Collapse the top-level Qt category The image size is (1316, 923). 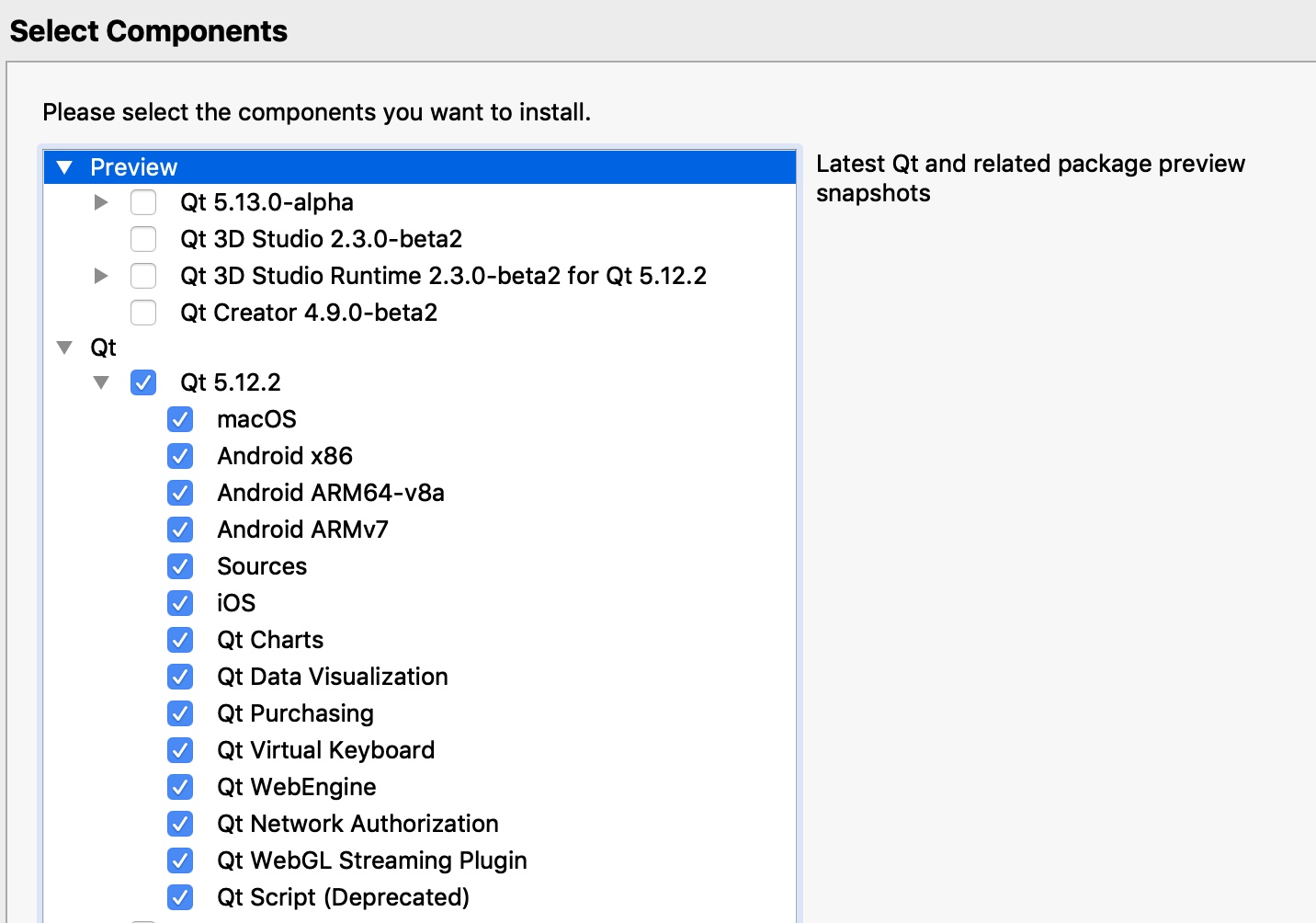[64, 348]
